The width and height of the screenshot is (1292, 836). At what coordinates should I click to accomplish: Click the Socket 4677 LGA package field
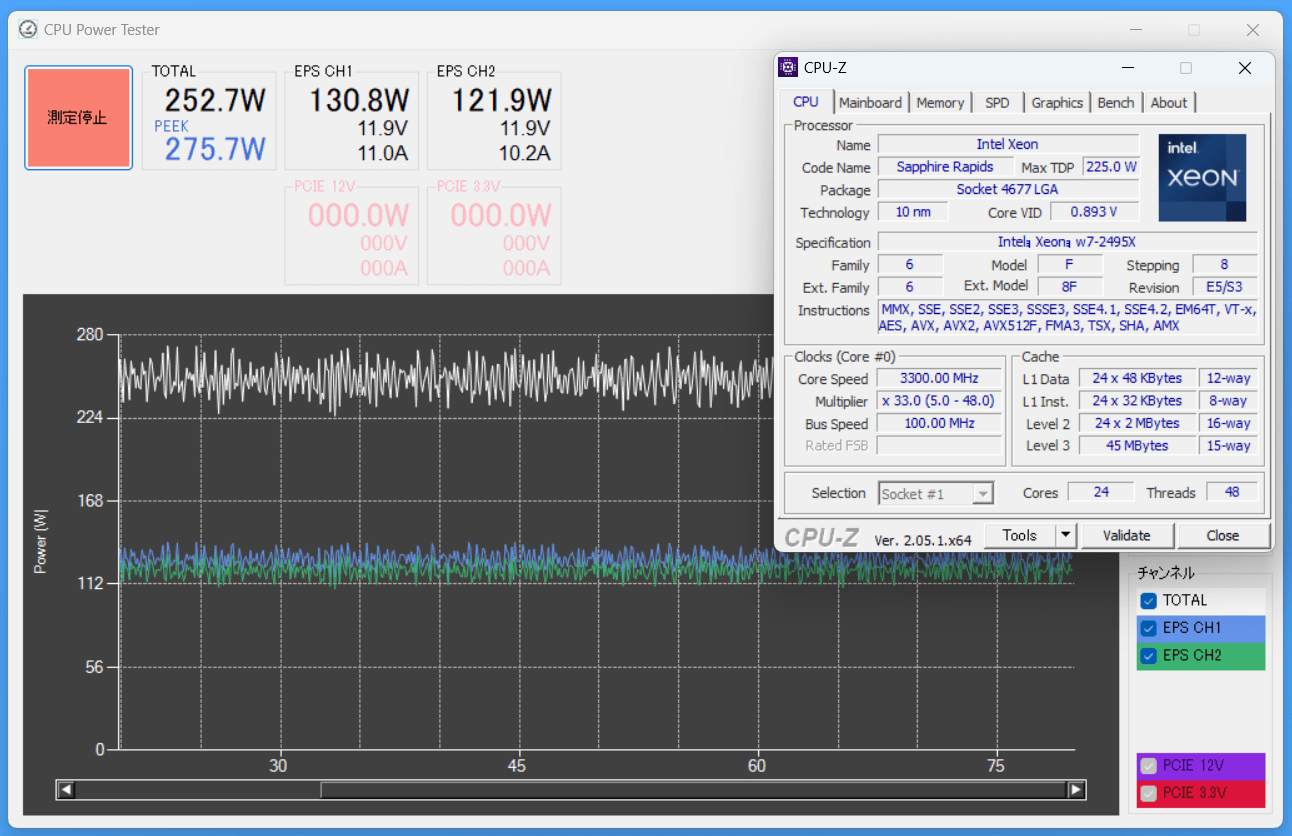point(1008,189)
